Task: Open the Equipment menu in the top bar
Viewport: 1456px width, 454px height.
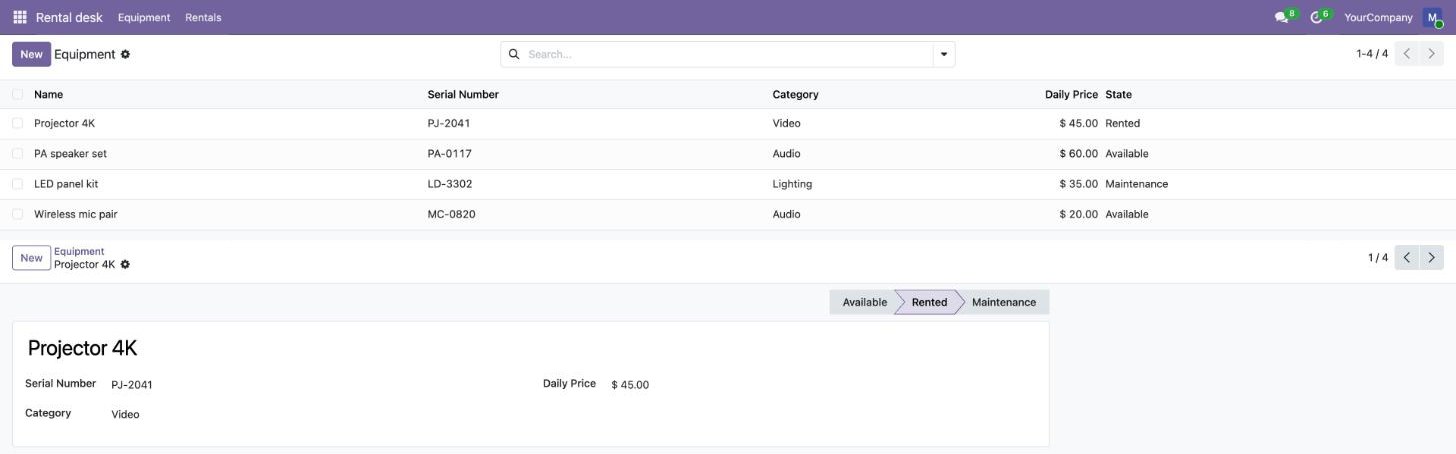Action: click(x=144, y=18)
